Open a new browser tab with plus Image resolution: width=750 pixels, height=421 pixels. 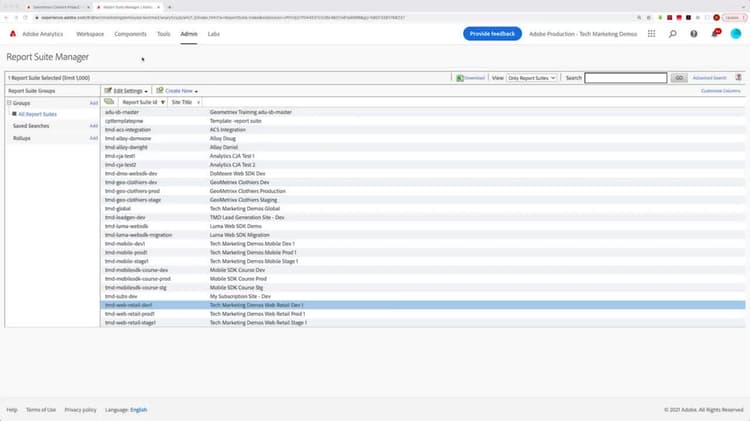(169, 7)
